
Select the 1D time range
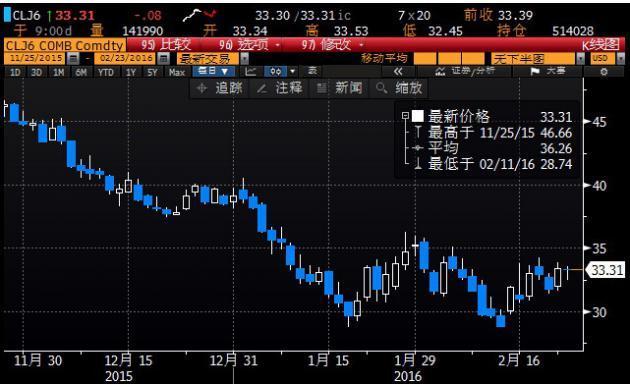tap(15, 72)
